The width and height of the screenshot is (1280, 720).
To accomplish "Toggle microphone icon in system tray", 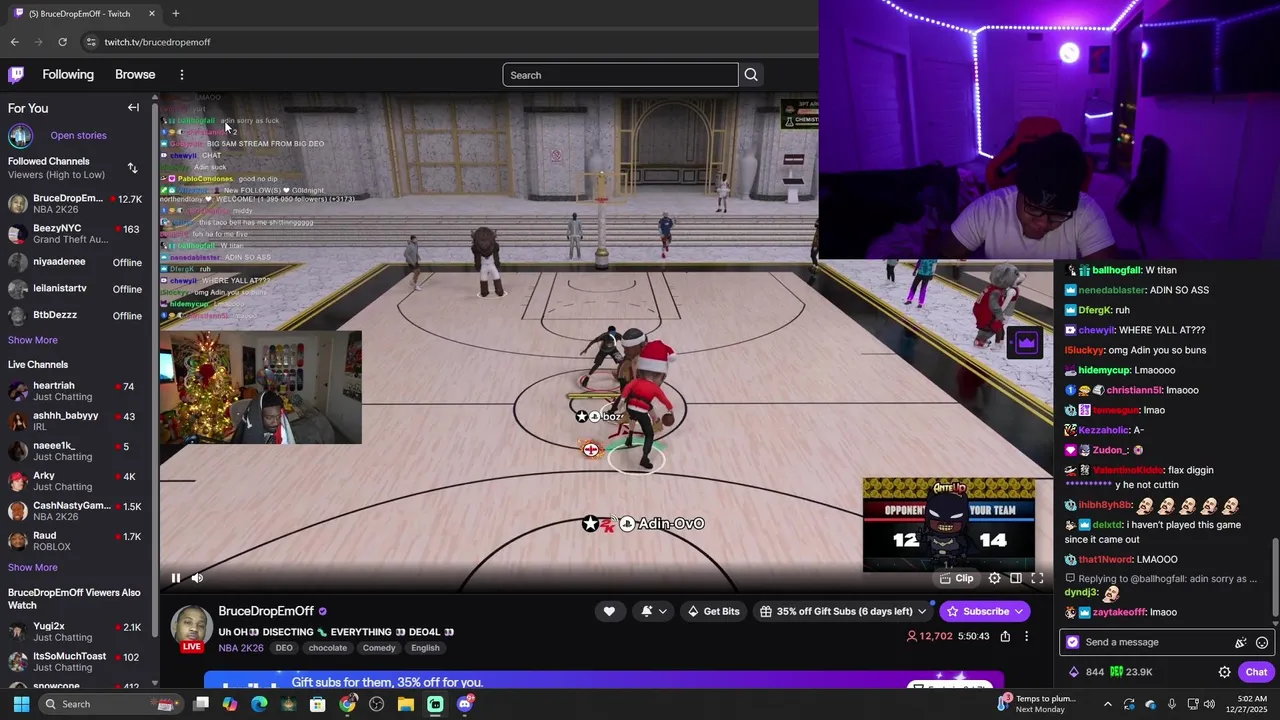I will tap(1172, 704).
